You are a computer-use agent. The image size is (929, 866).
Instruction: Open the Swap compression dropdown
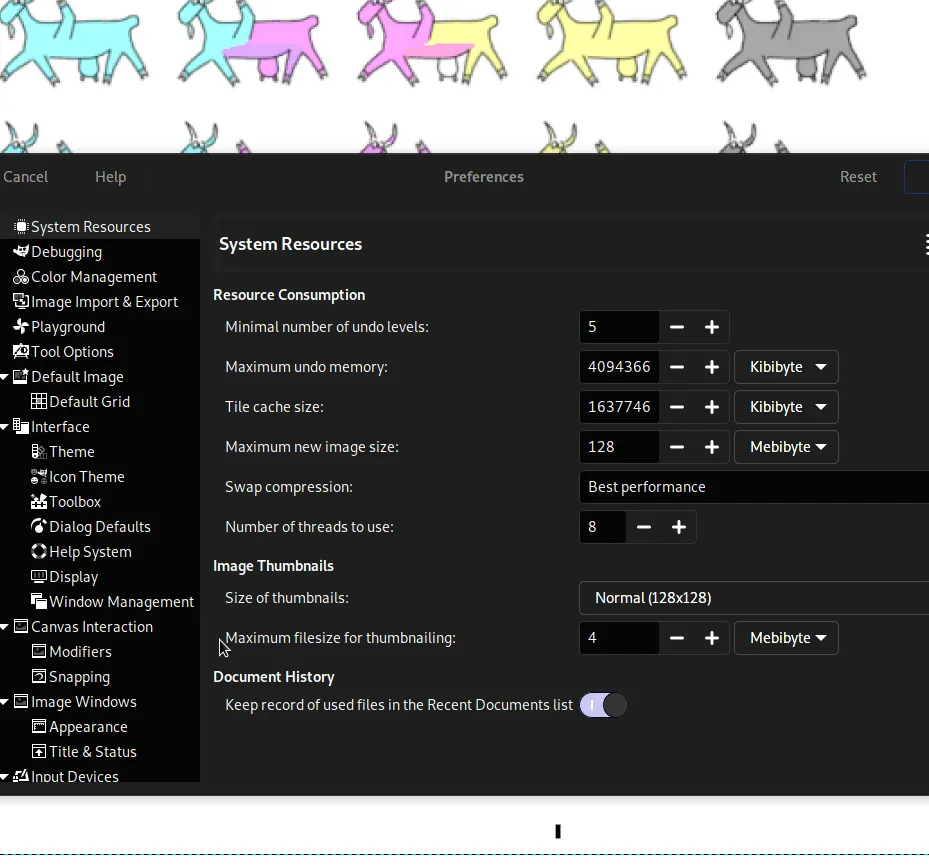pos(752,487)
